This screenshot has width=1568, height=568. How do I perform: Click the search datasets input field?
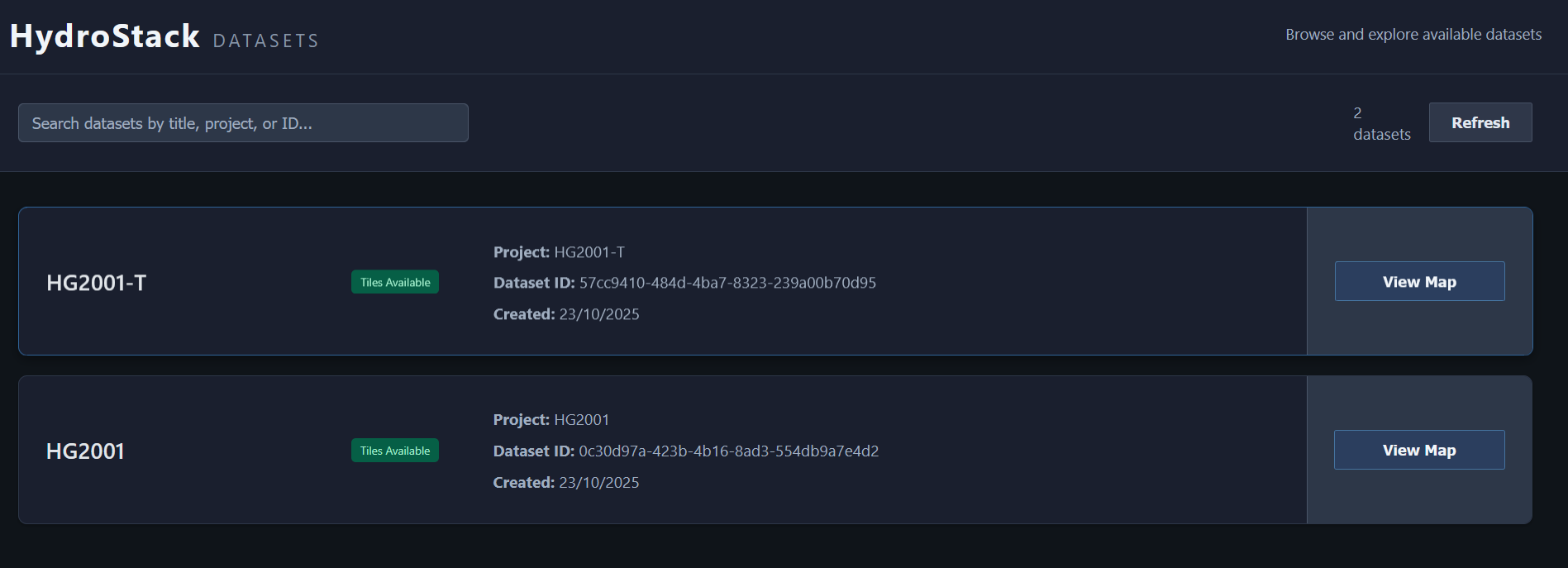(243, 122)
